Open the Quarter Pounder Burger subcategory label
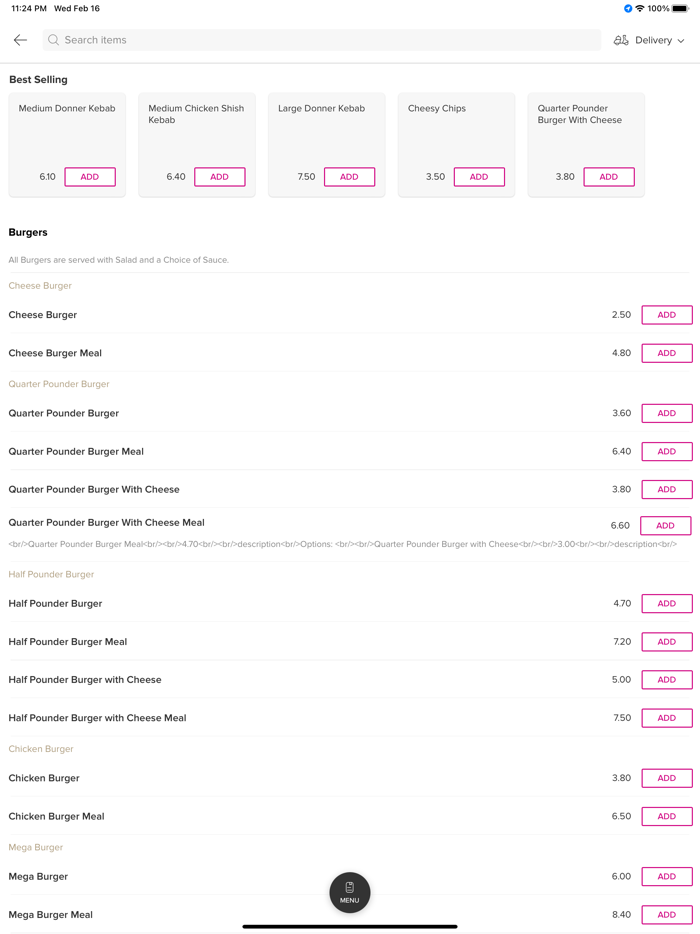The image size is (700, 934). point(59,384)
